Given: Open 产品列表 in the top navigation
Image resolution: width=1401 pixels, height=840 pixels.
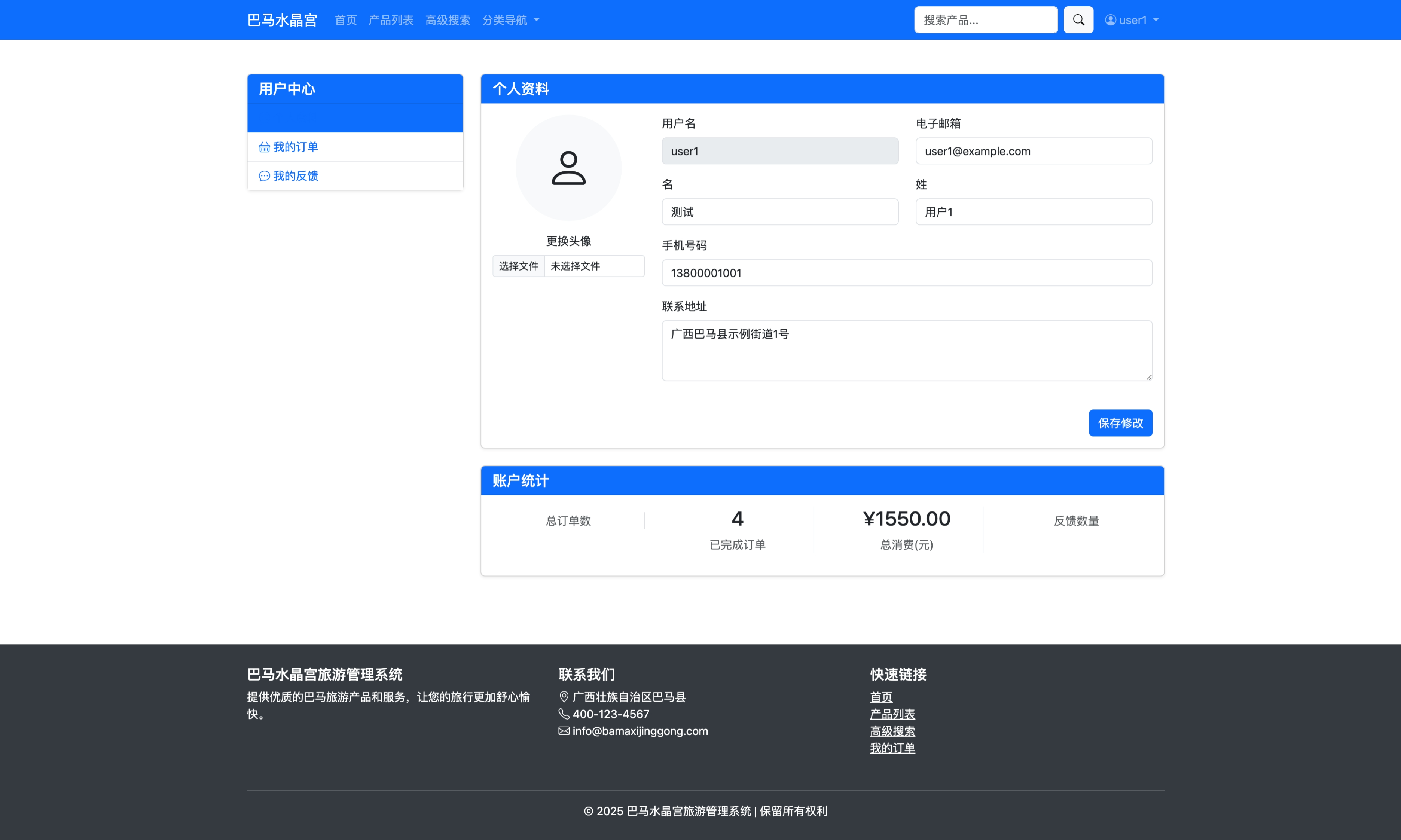Looking at the screenshot, I should pyautogui.click(x=391, y=20).
